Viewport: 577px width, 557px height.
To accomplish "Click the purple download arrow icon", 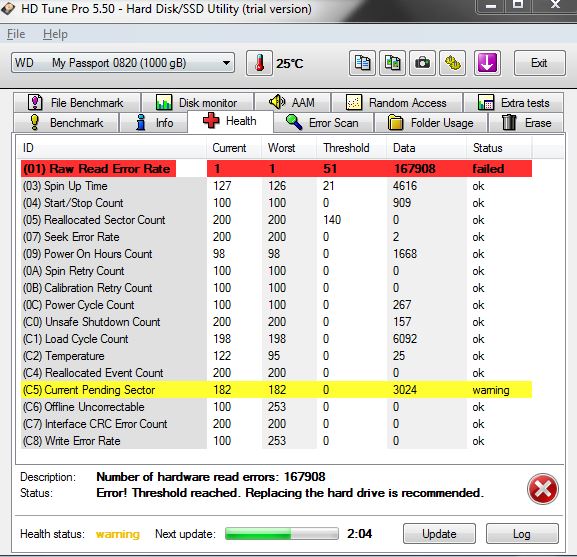I will [487, 63].
